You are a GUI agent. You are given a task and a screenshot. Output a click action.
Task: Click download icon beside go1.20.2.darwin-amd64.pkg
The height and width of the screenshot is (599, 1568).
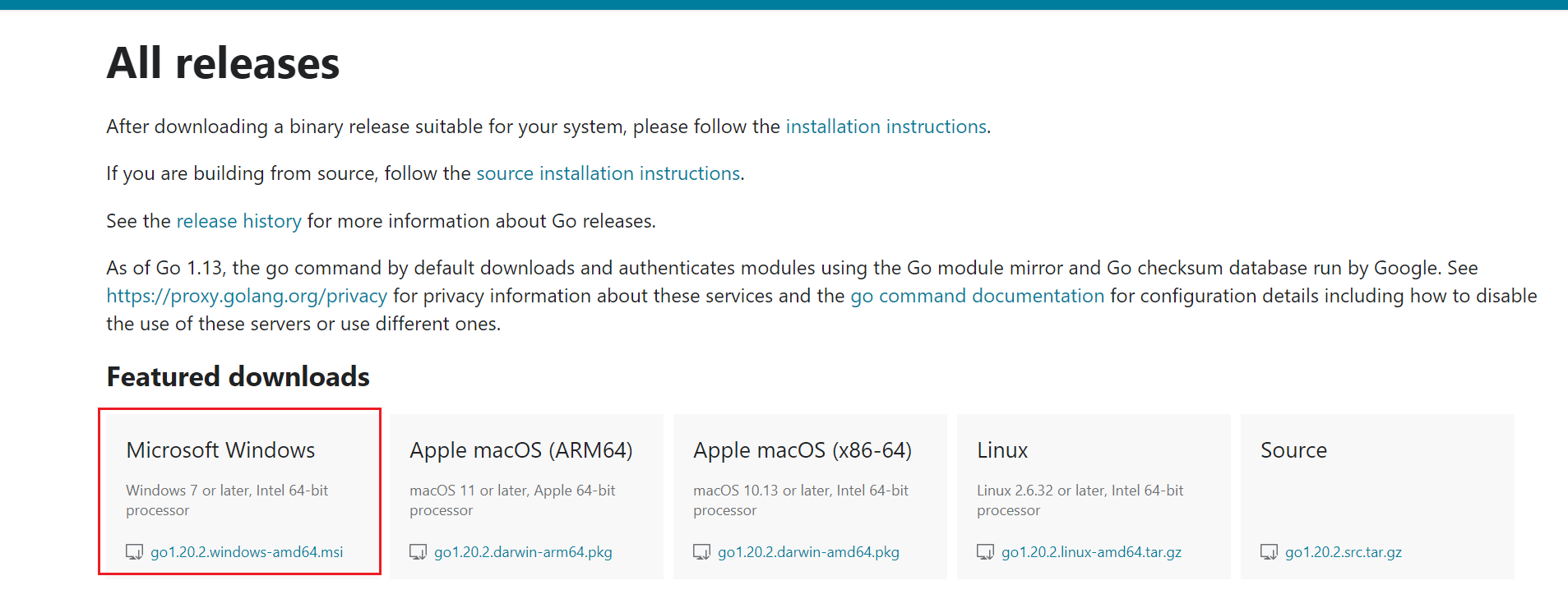tap(701, 552)
